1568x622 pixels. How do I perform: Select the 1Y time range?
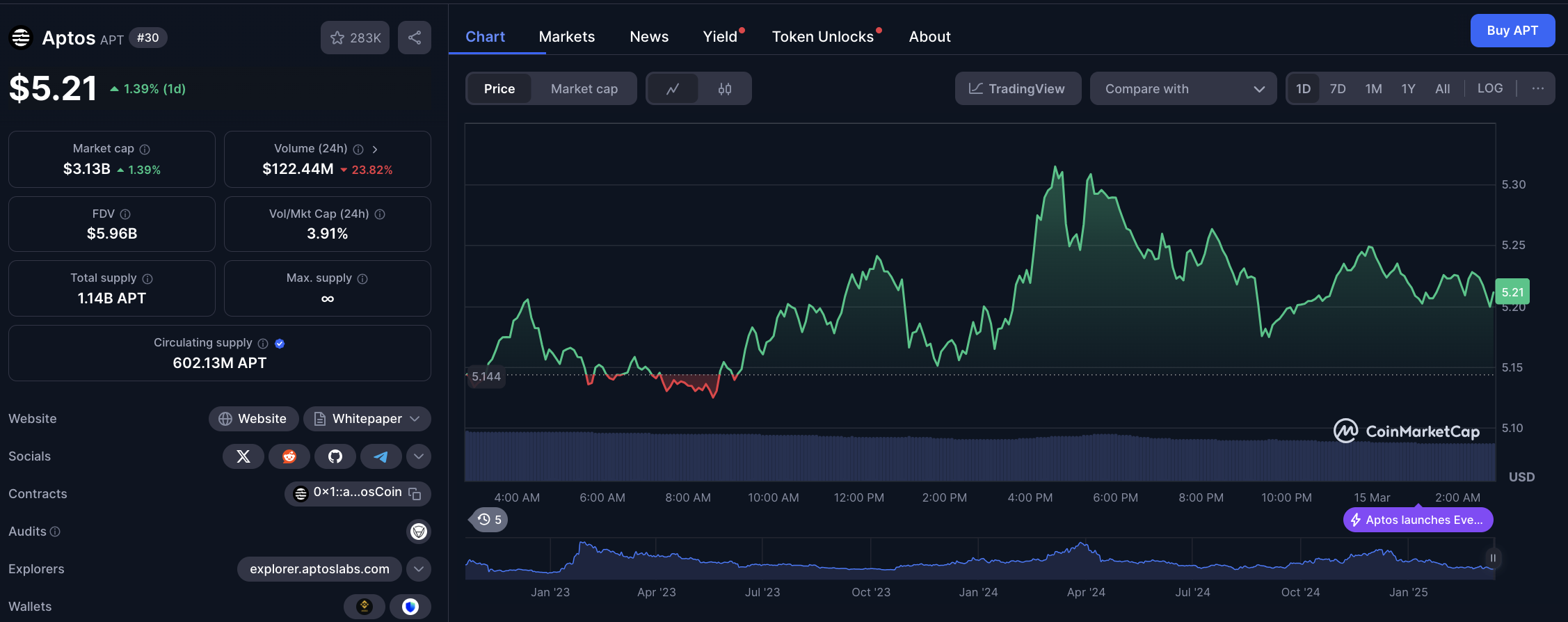tap(1409, 89)
